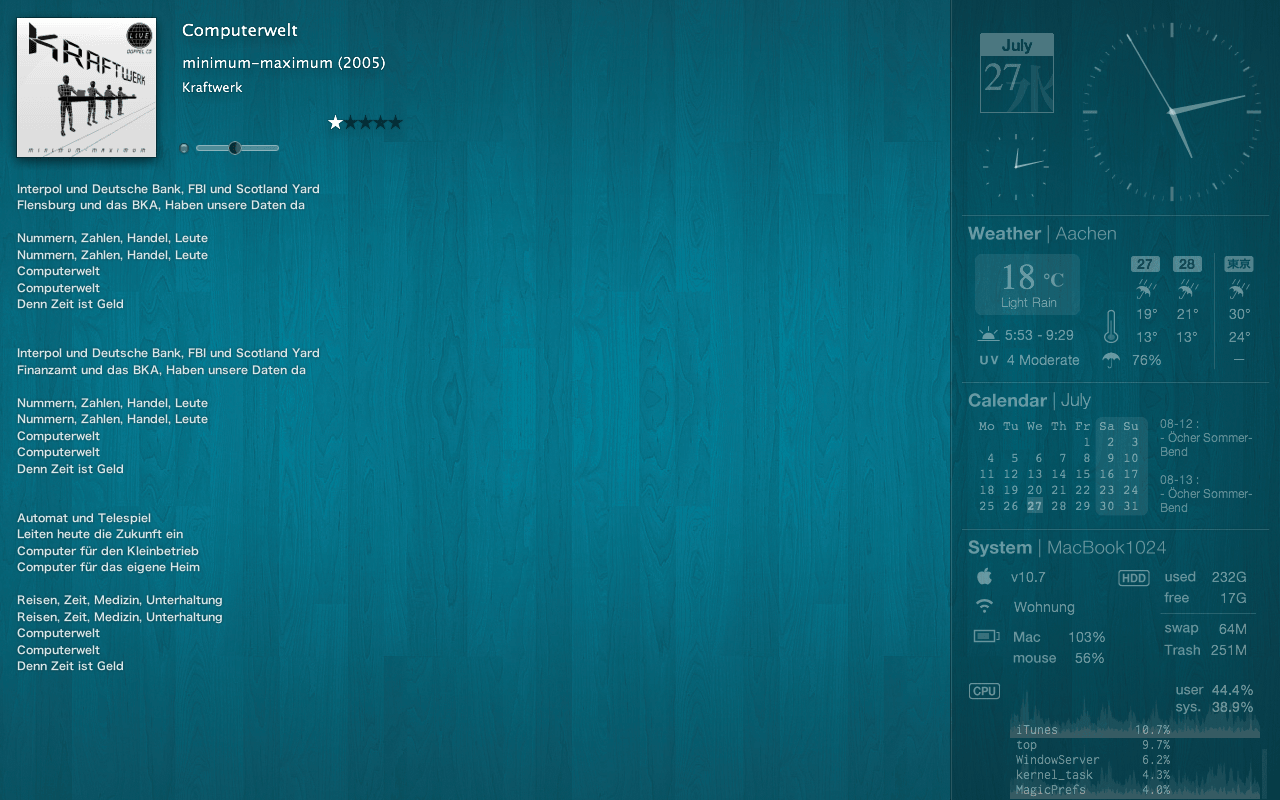
Task: Click the 18 °C Light Rain tile
Action: 1028,284
